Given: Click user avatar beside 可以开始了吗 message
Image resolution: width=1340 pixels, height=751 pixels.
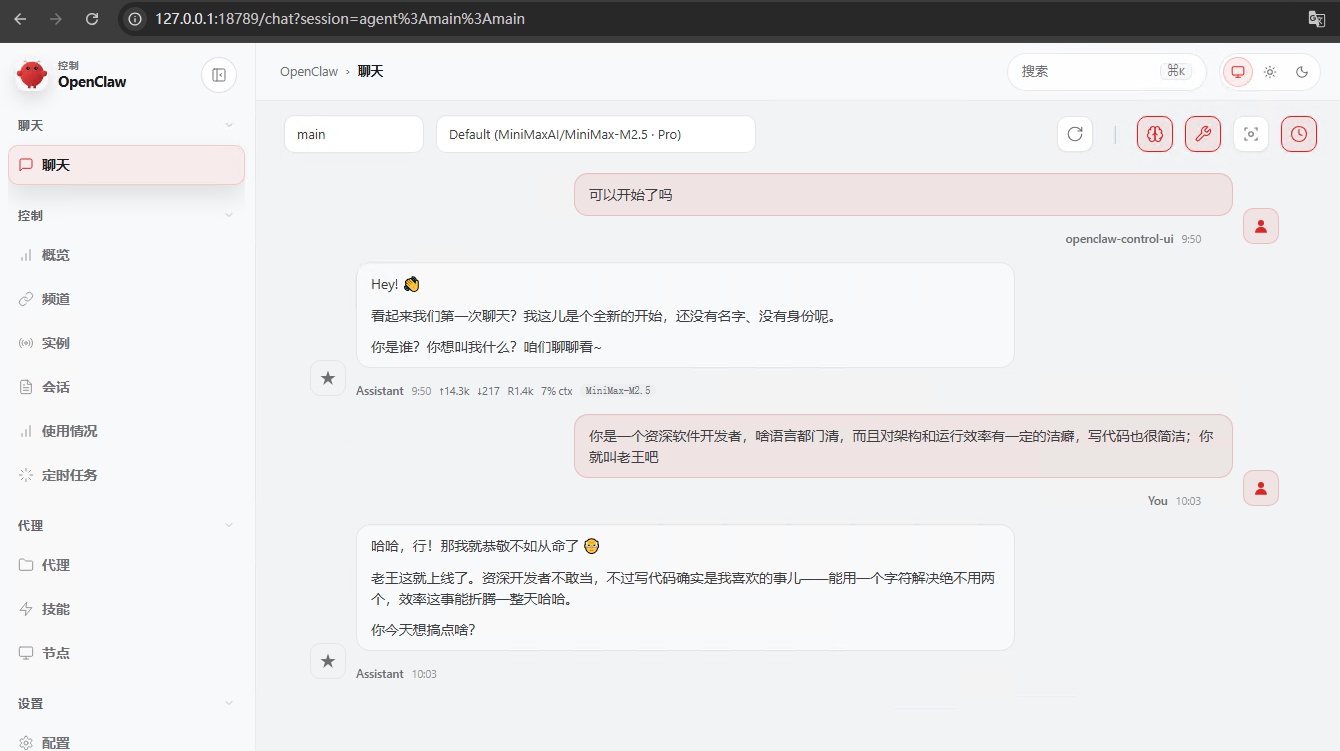Looking at the screenshot, I should (1261, 226).
